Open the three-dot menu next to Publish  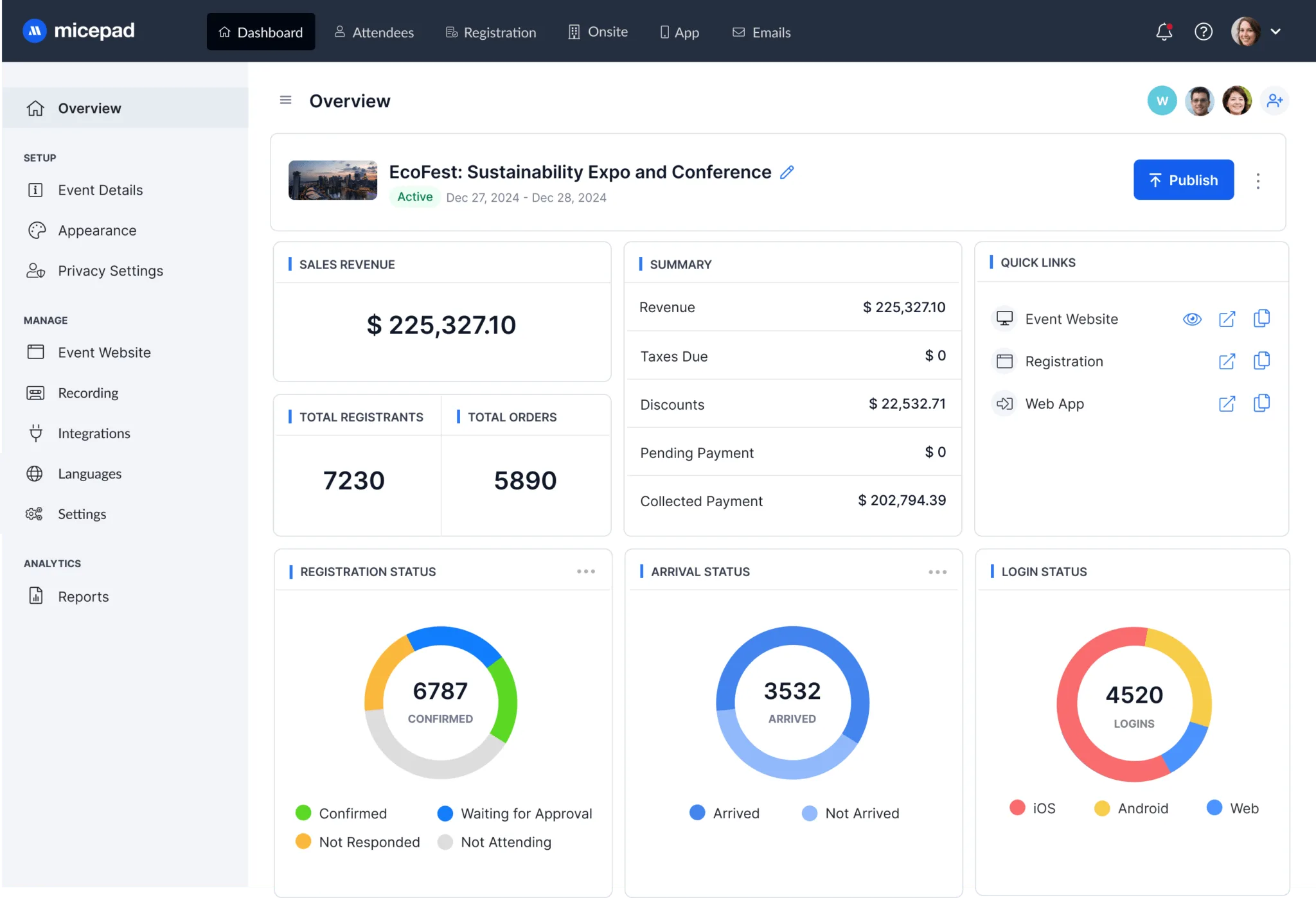(x=1258, y=180)
